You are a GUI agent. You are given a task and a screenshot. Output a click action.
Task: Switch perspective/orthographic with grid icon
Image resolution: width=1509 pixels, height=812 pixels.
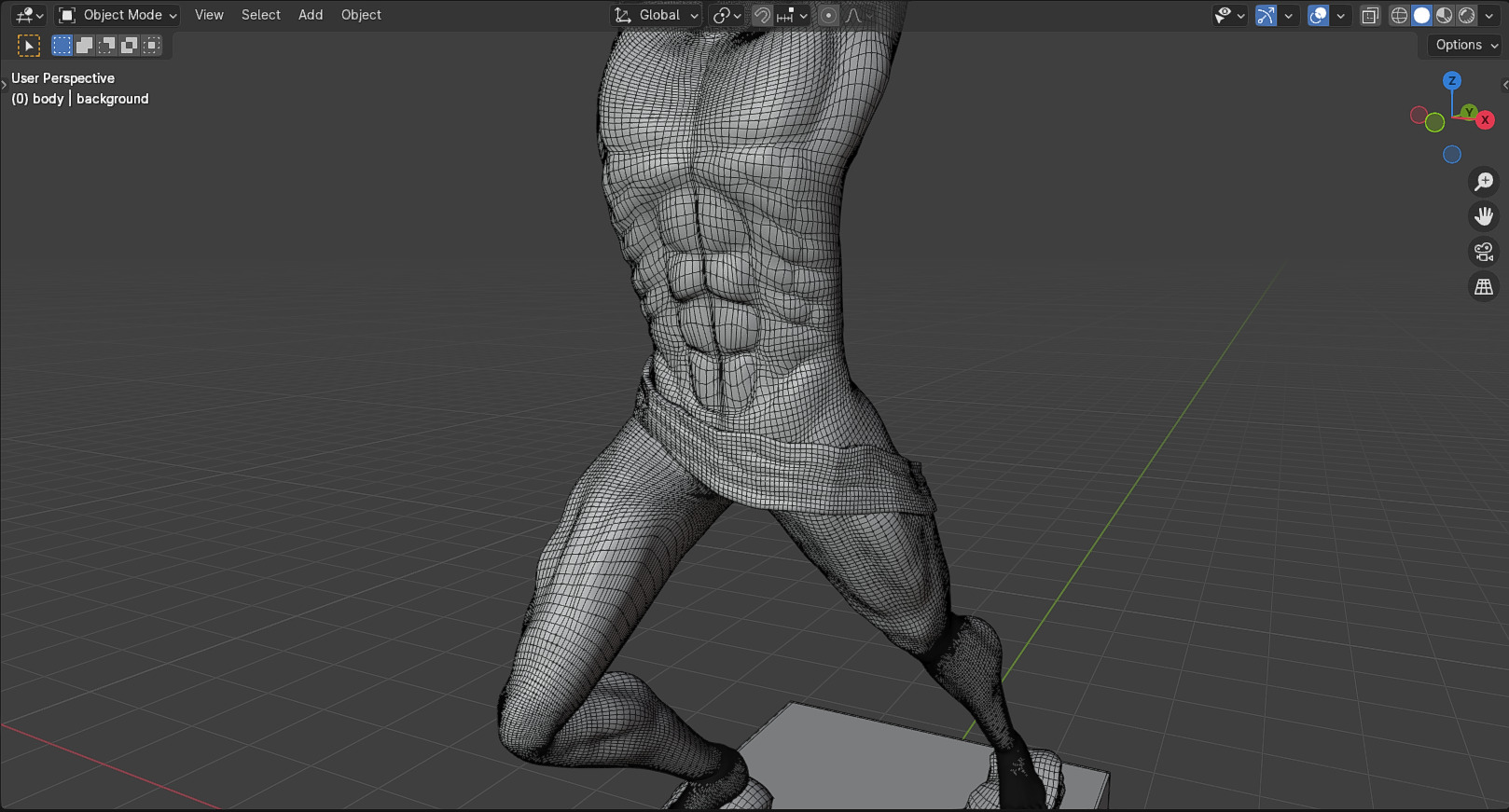pos(1484,287)
